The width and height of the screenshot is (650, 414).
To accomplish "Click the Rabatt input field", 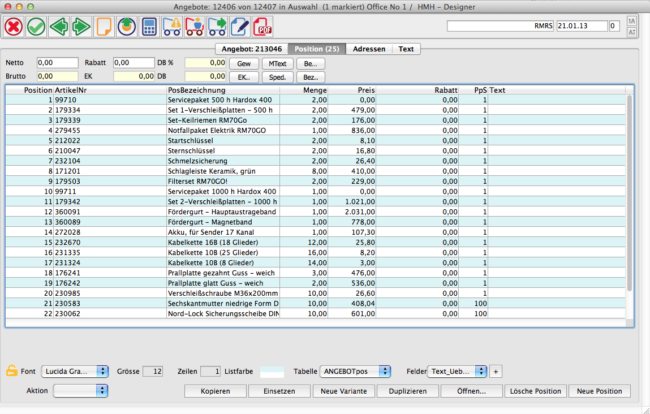I will (133, 62).
